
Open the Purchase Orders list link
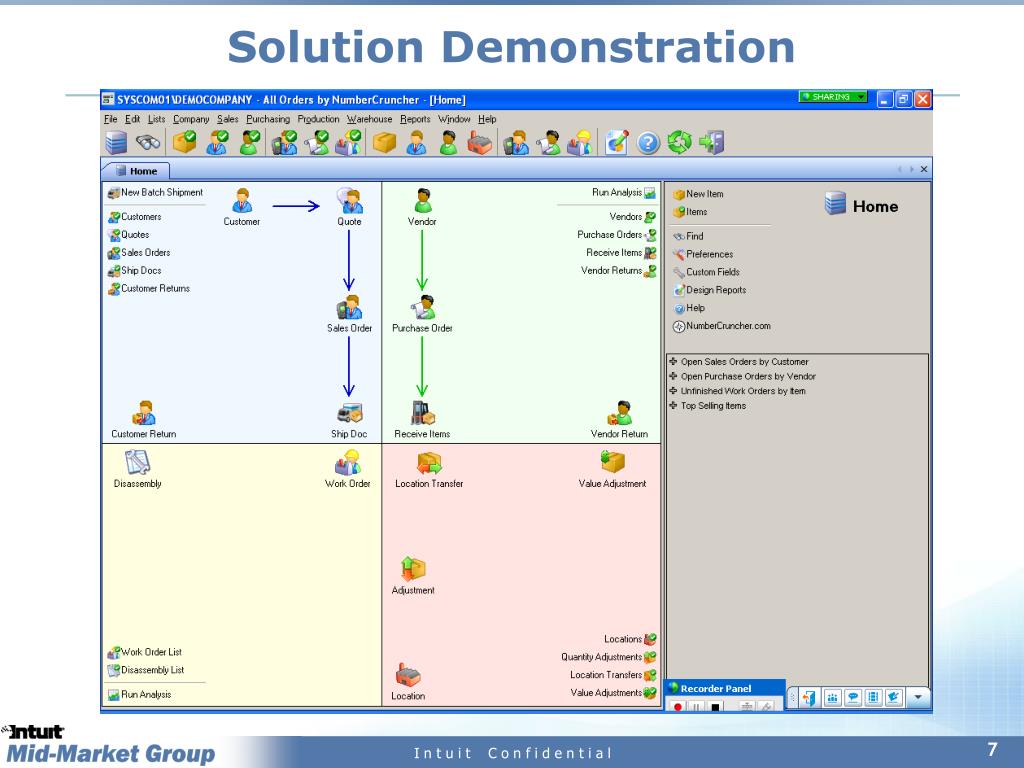(x=616, y=234)
